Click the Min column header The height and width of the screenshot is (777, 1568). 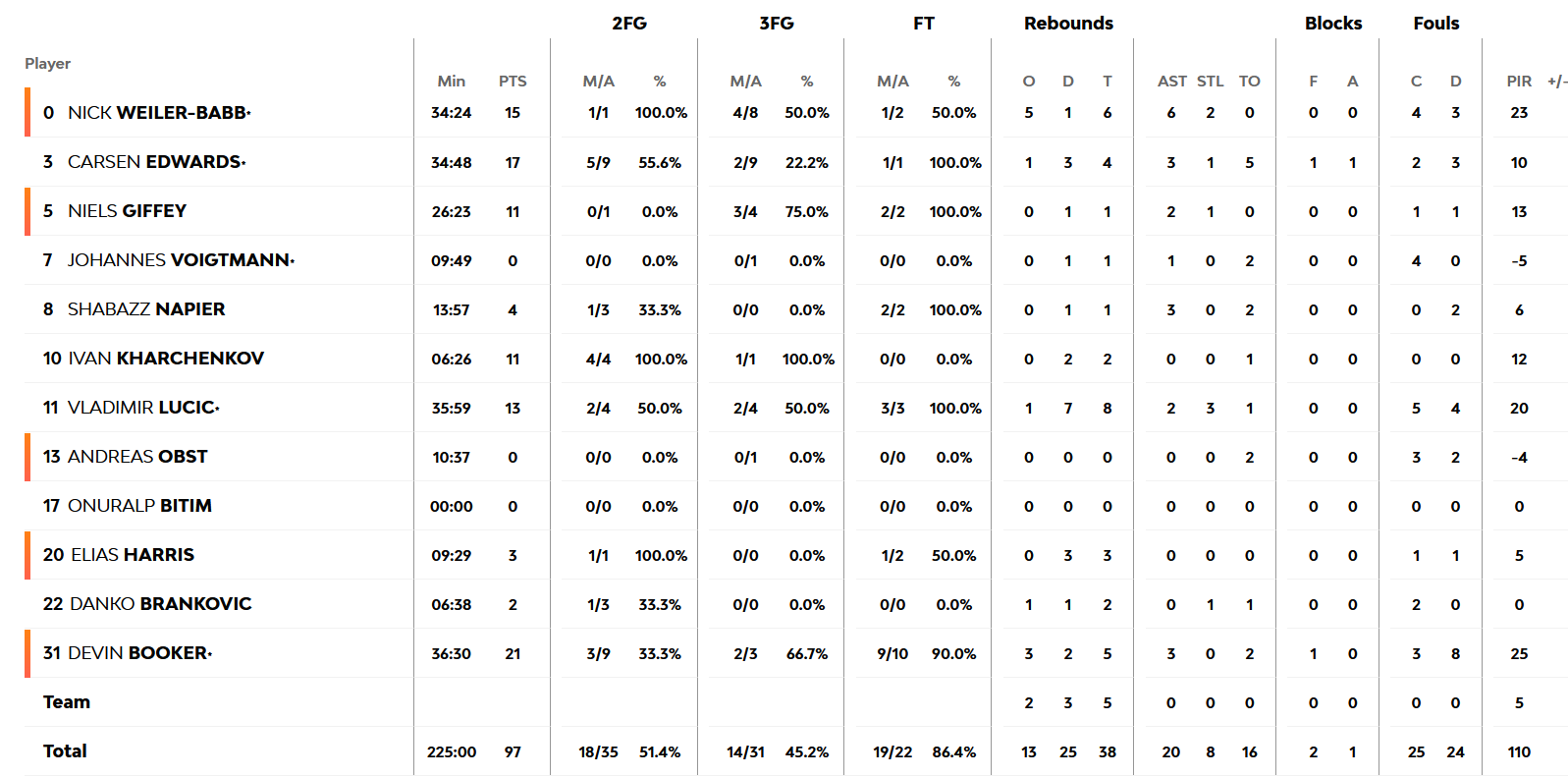point(452,82)
